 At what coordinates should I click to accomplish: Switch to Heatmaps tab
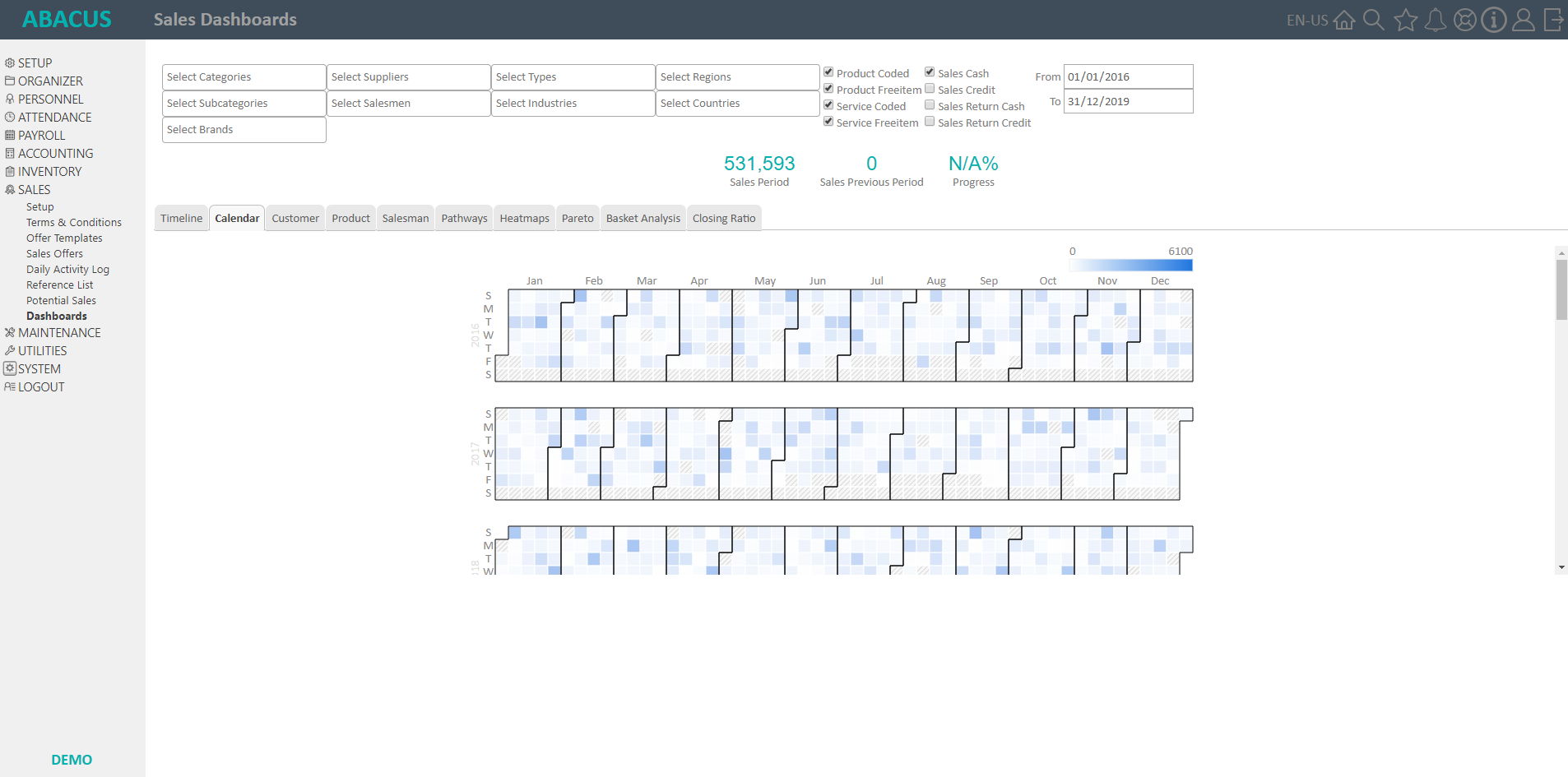(x=524, y=218)
